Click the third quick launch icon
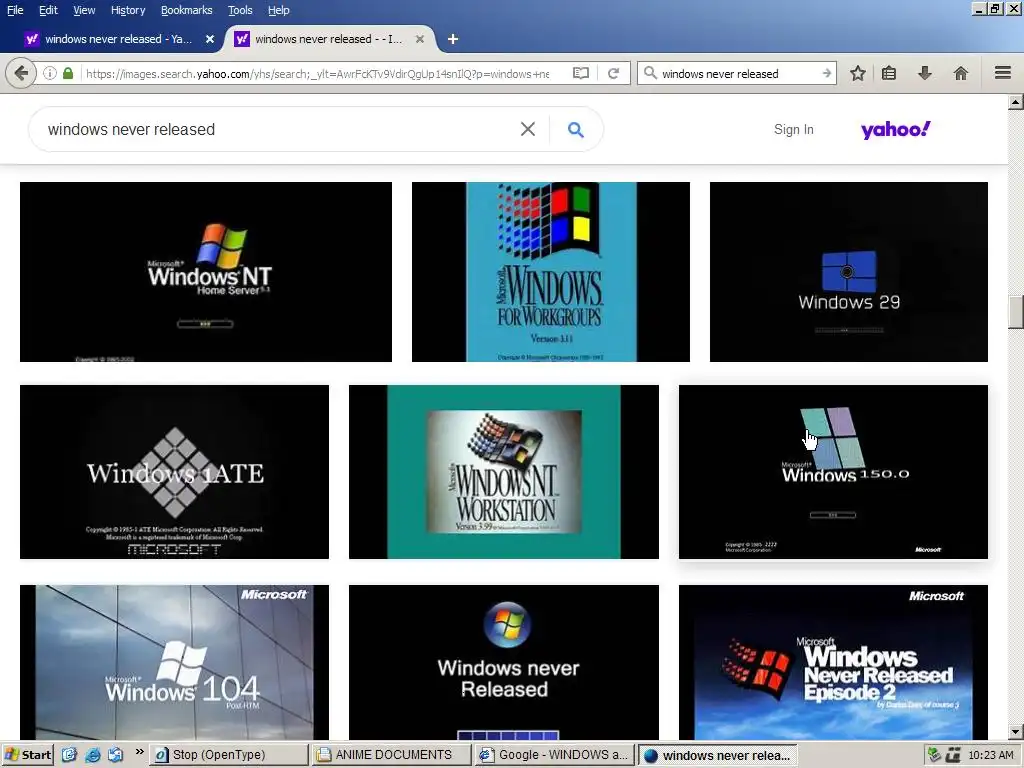 pyautogui.click(x=116, y=755)
